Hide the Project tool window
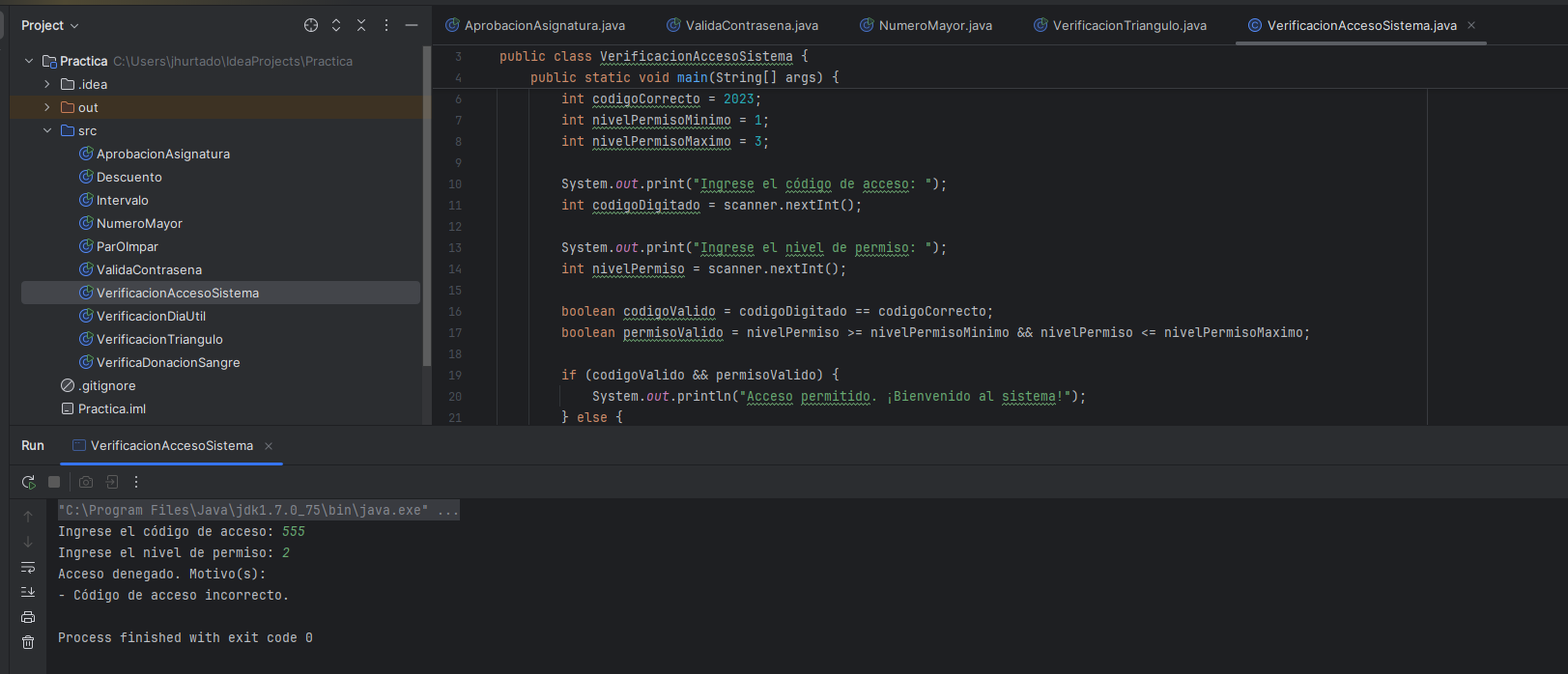The height and width of the screenshot is (674, 1568). pos(412,25)
